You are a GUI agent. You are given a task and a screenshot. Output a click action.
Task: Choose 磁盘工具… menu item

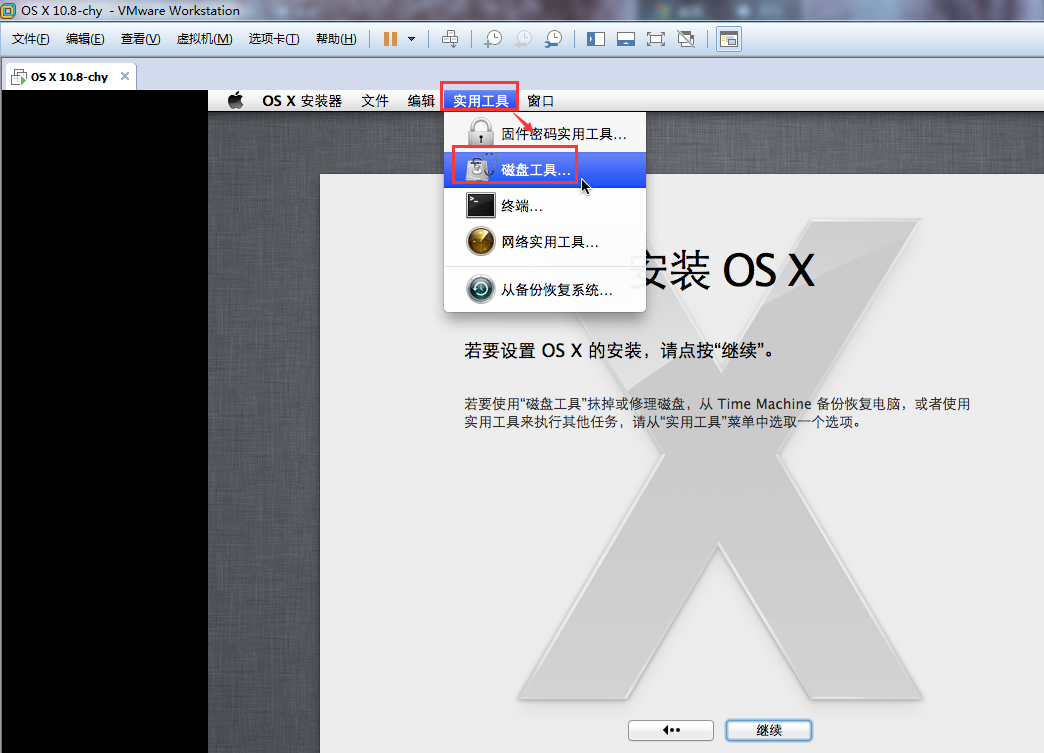(545, 170)
